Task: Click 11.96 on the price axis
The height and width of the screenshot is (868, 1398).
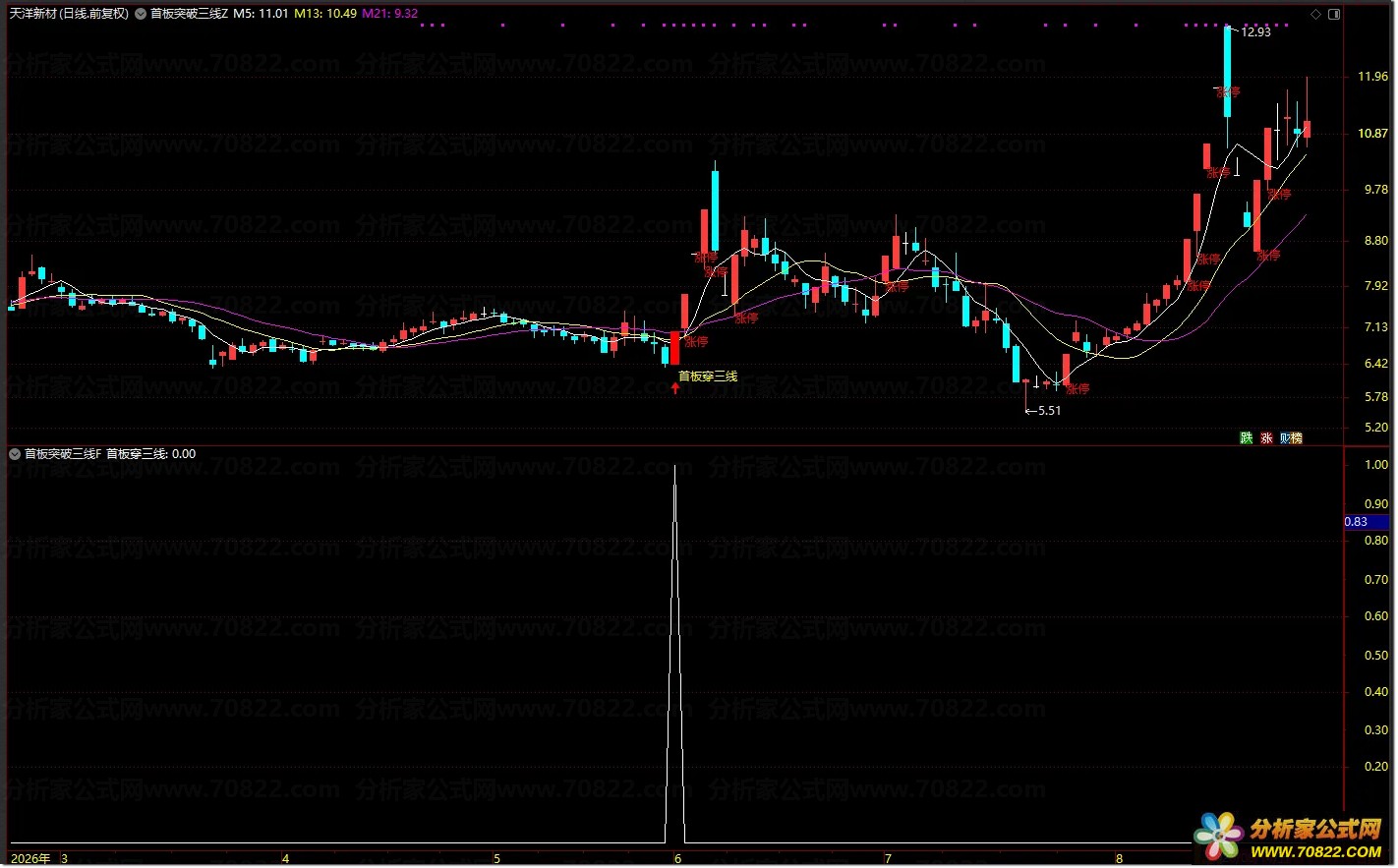Action: pyautogui.click(x=1372, y=77)
